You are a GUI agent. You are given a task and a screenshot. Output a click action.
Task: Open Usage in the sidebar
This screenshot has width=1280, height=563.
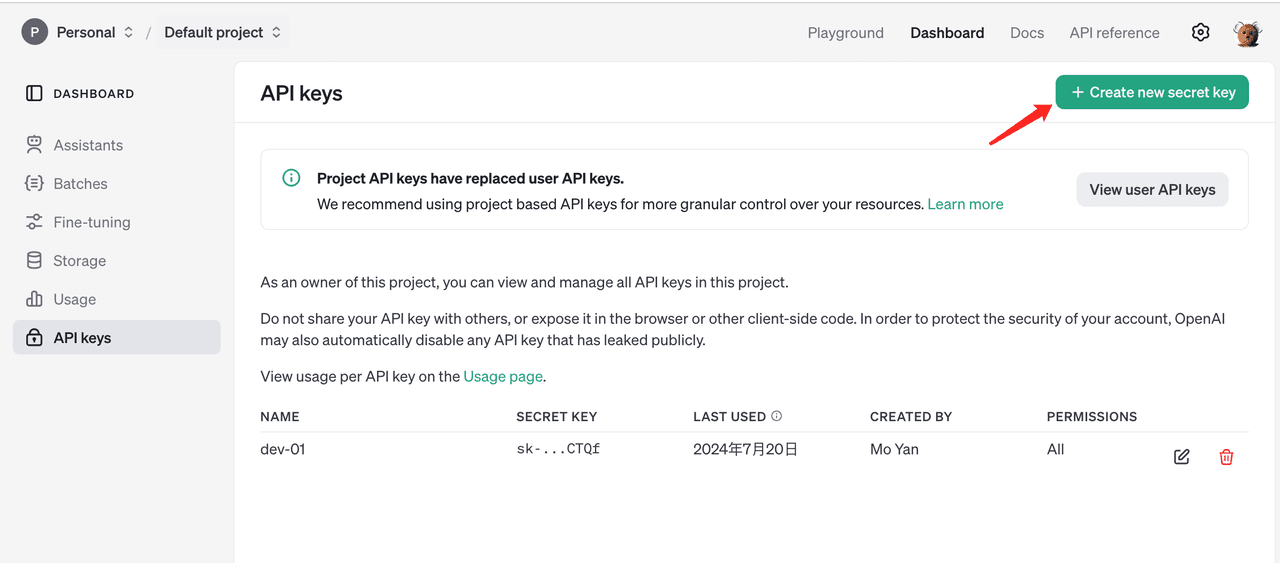coord(117,299)
